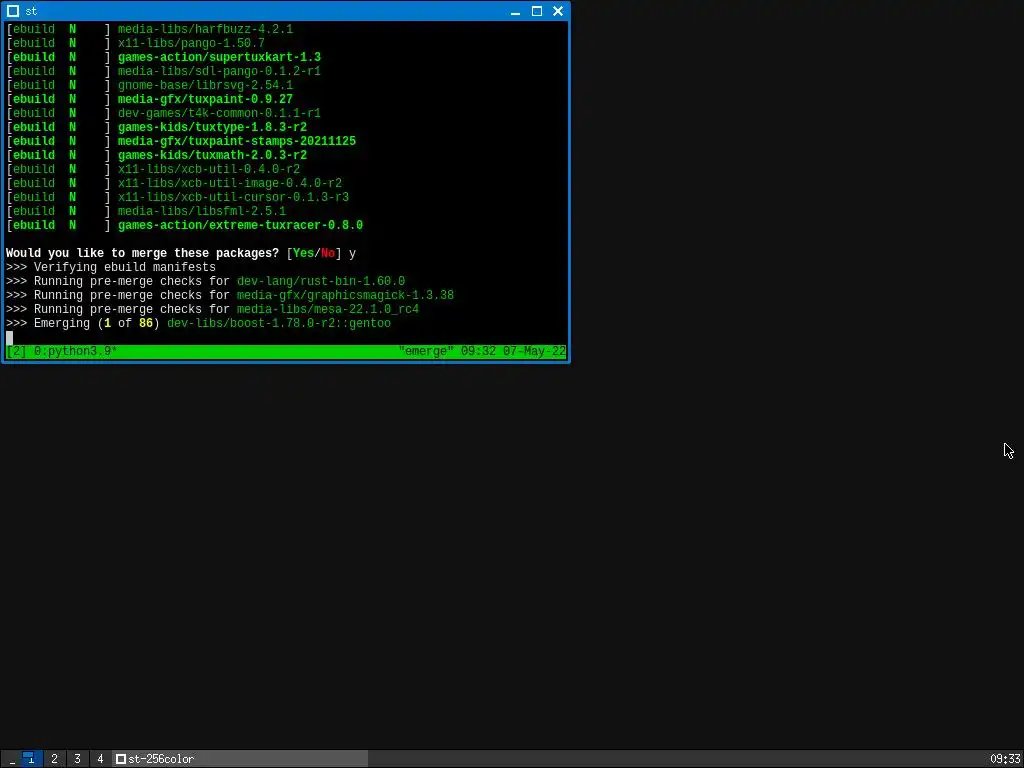Image resolution: width=1024 pixels, height=768 pixels.
Task: Click the package 'x11-libs/xcb-util-image-0.4.0-r2'
Action: [230, 184]
